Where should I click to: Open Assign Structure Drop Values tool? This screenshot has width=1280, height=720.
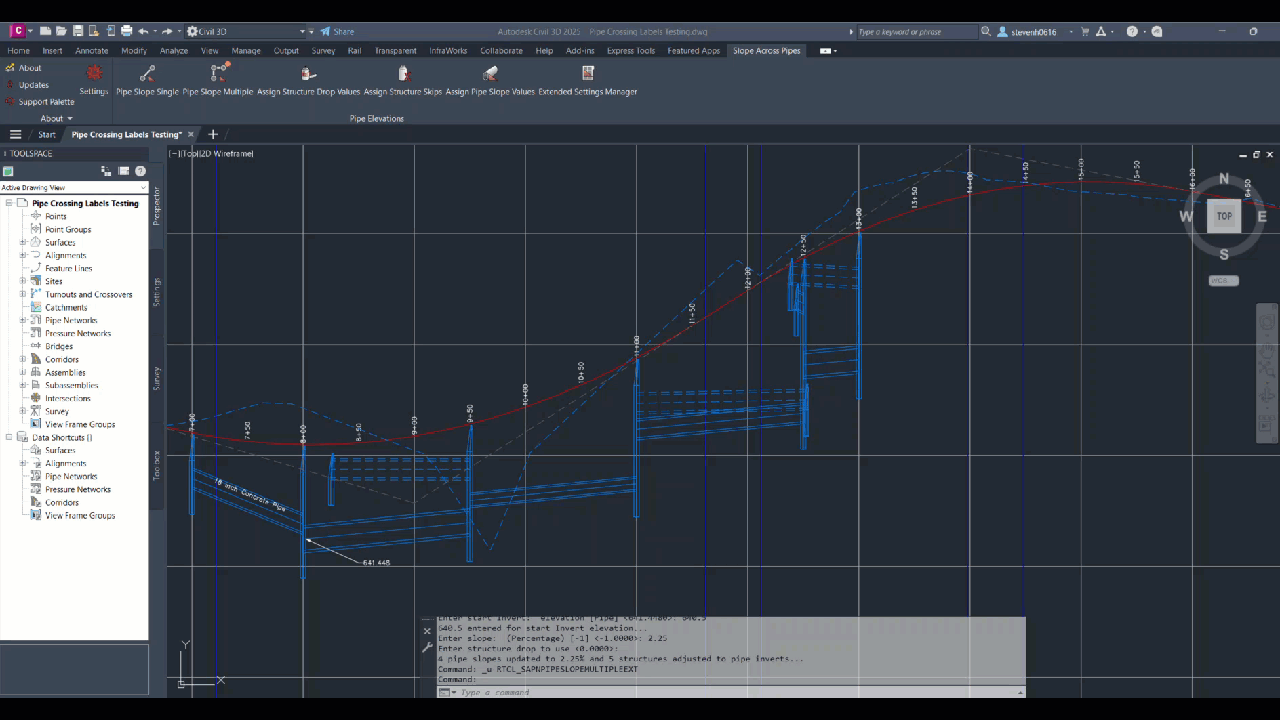tap(308, 74)
